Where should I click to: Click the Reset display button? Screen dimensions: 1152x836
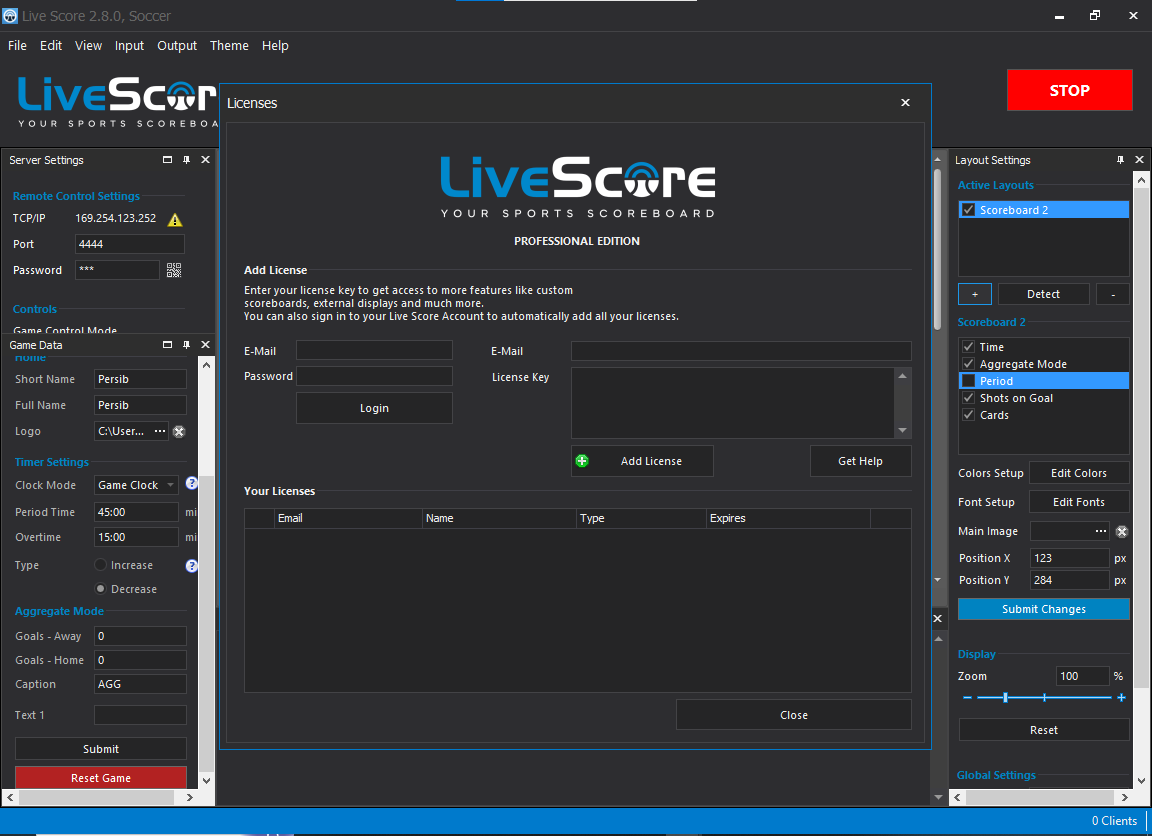[1043, 730]
